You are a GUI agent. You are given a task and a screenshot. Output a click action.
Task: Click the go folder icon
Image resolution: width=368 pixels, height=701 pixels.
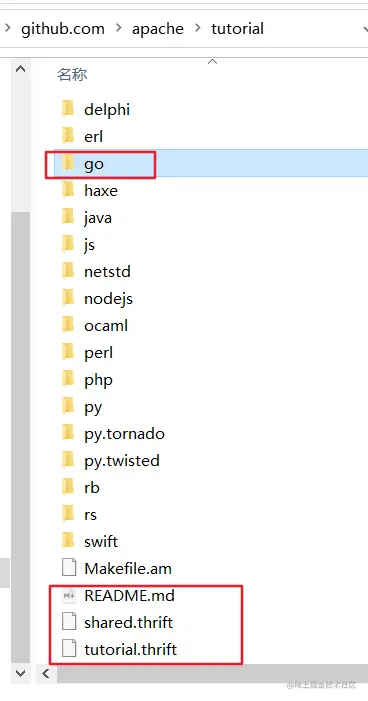click(68, 163)
